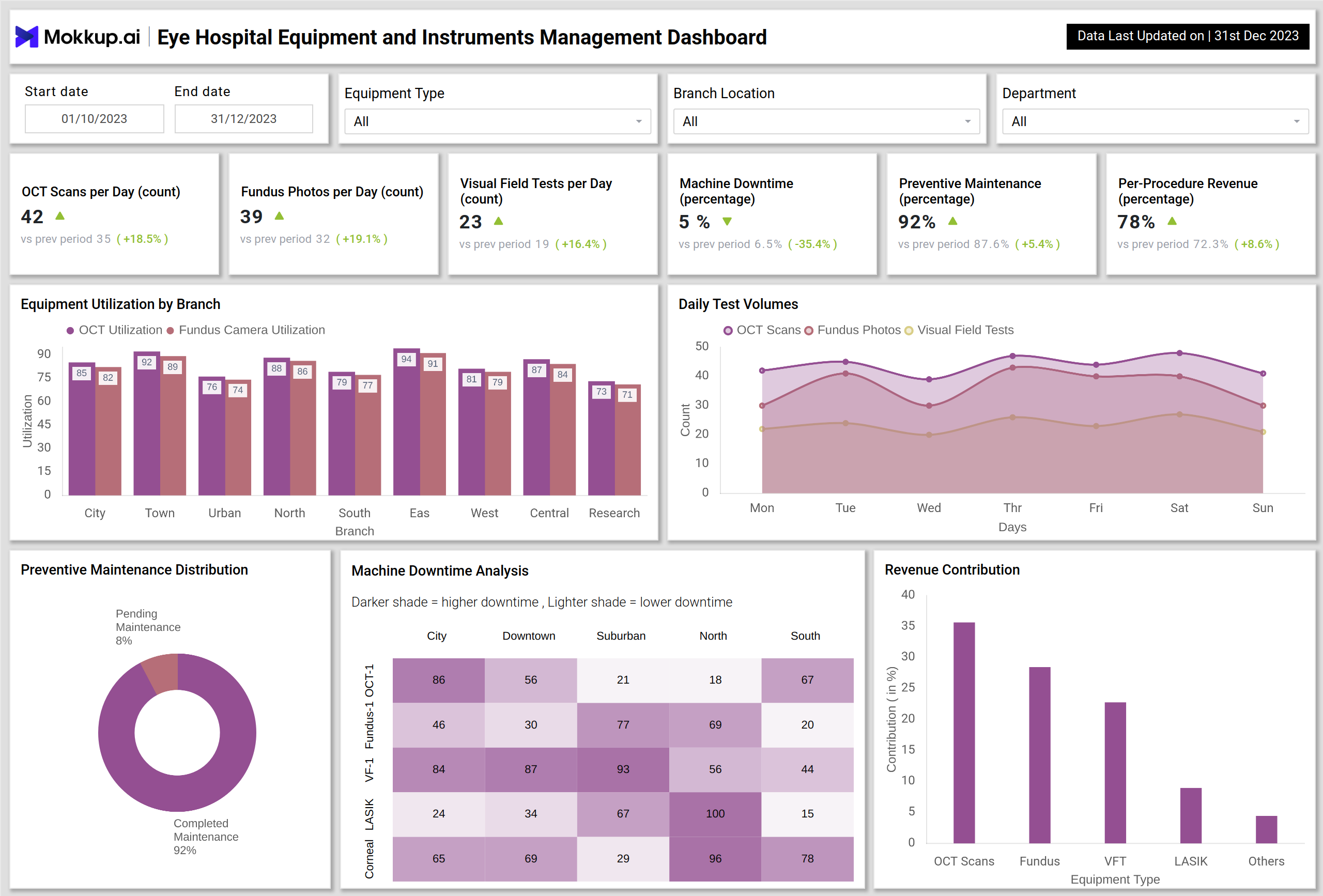
Task: Click the Eas branch Fundus bar labeled 91
Action: [x=433, y=424]
